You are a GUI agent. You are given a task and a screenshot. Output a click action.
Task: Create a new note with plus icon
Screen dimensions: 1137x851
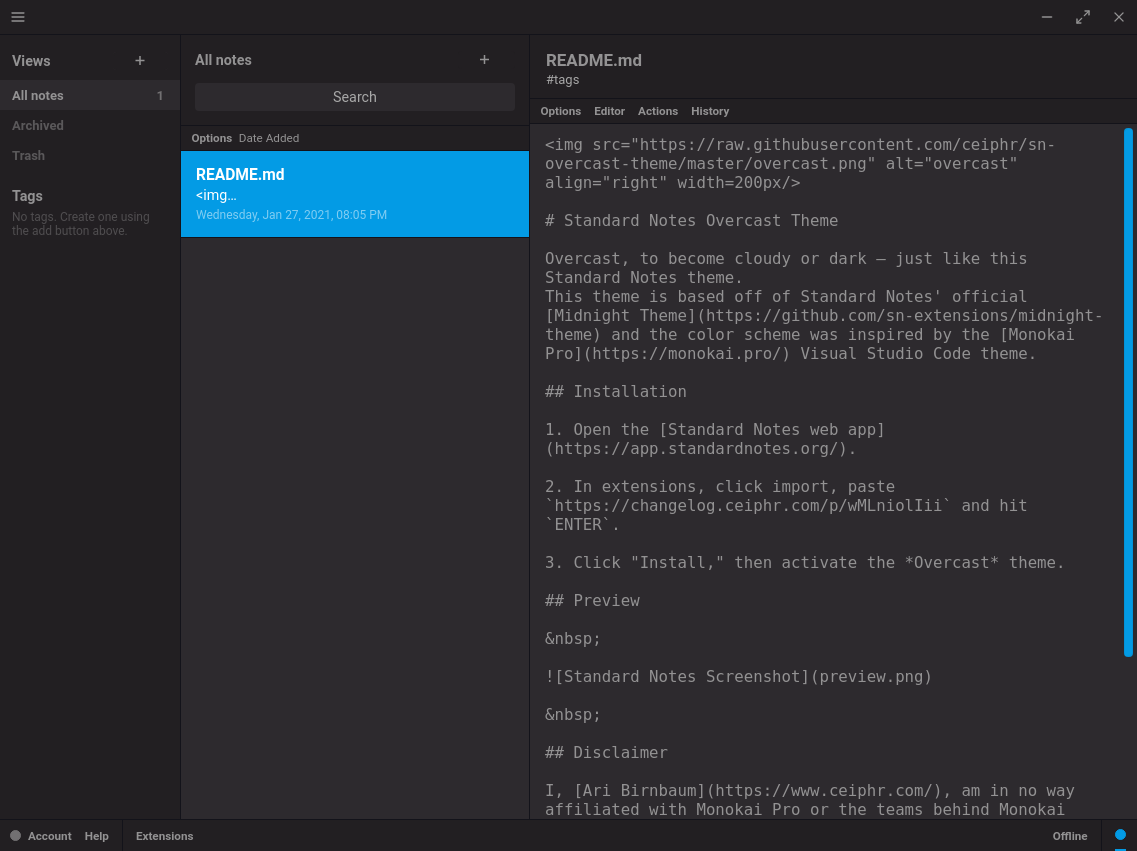click(x=484, y=60)
